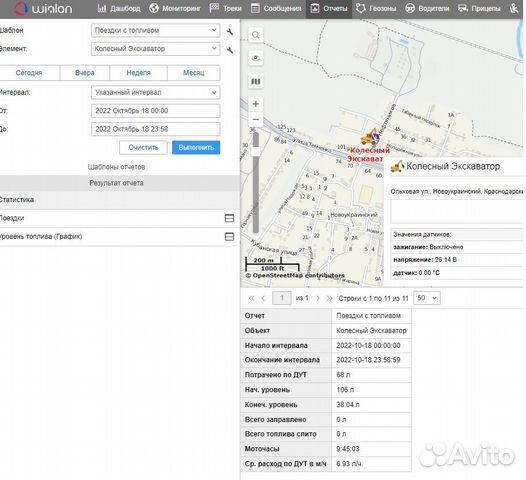Open the Интервал type dropdown
Viewport: 526px width, 480px height.
156,93
